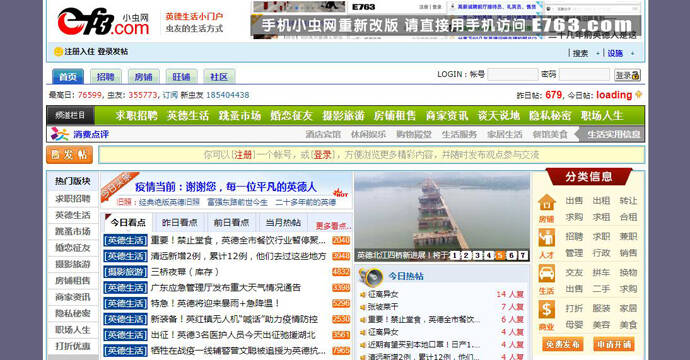The width and height of the screenshot is (690, 360).
Task: Click the icon next to loading counter
Action: [639, 94]
